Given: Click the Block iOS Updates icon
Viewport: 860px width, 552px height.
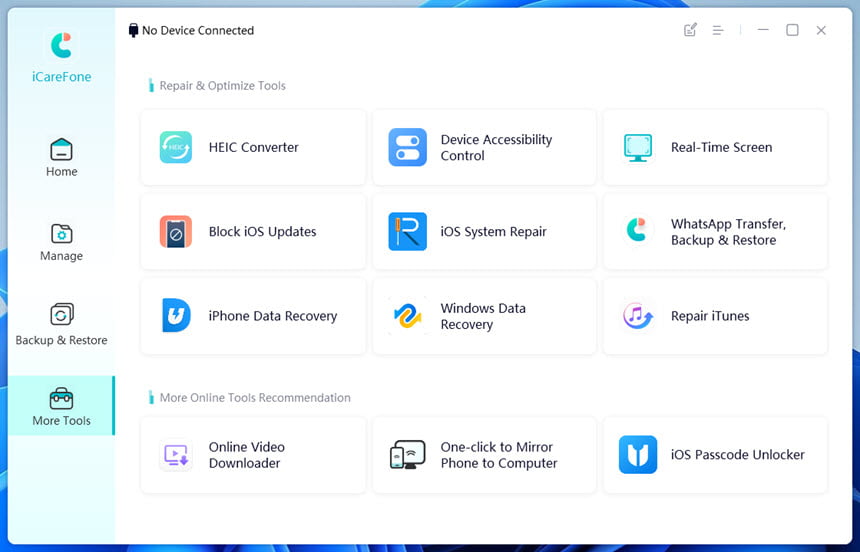Looking at the screenshot, I should [176, 232].
